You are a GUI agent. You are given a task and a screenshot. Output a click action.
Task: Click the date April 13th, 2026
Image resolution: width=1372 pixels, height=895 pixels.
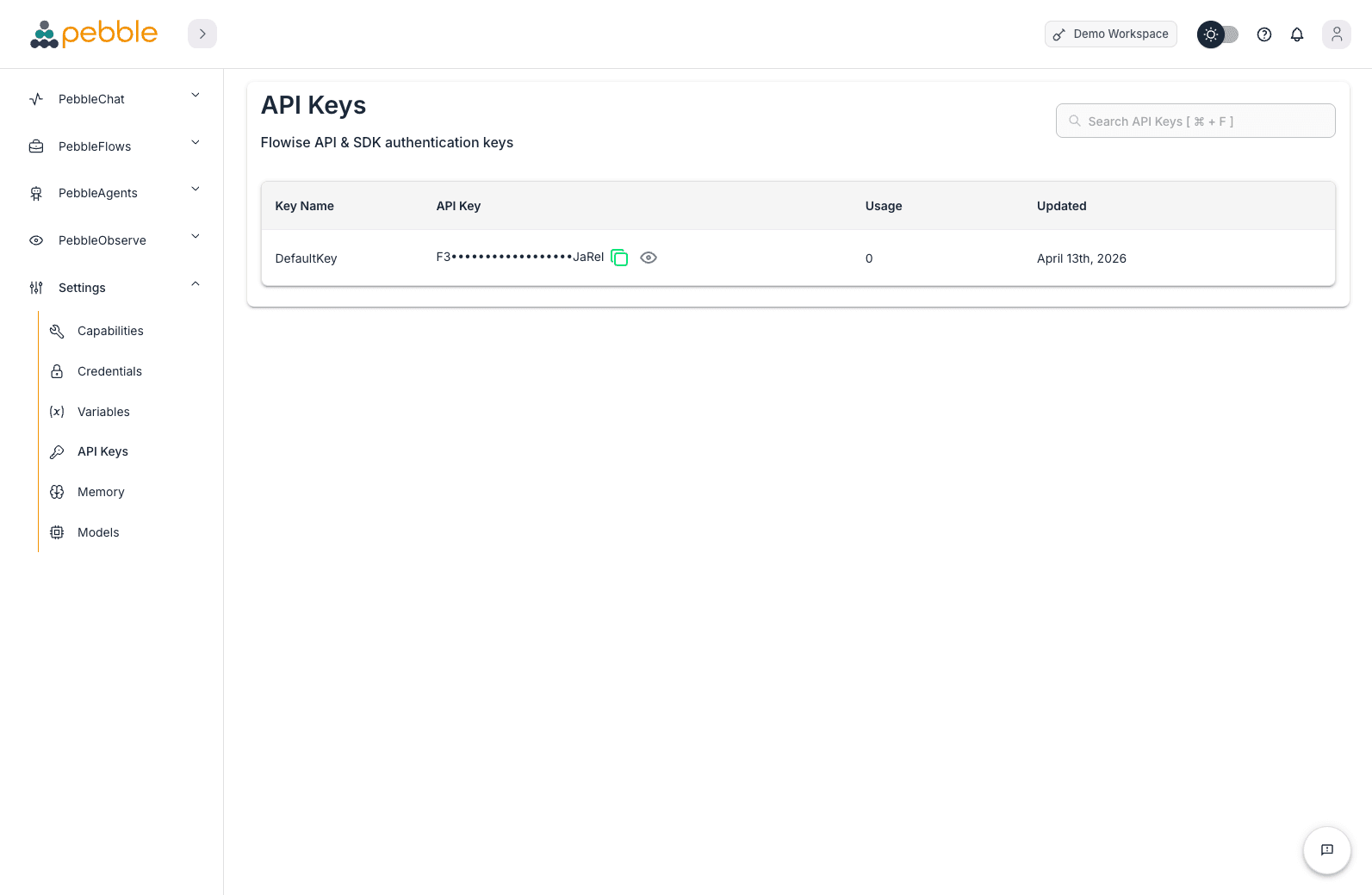click(x=1082, y=258)
